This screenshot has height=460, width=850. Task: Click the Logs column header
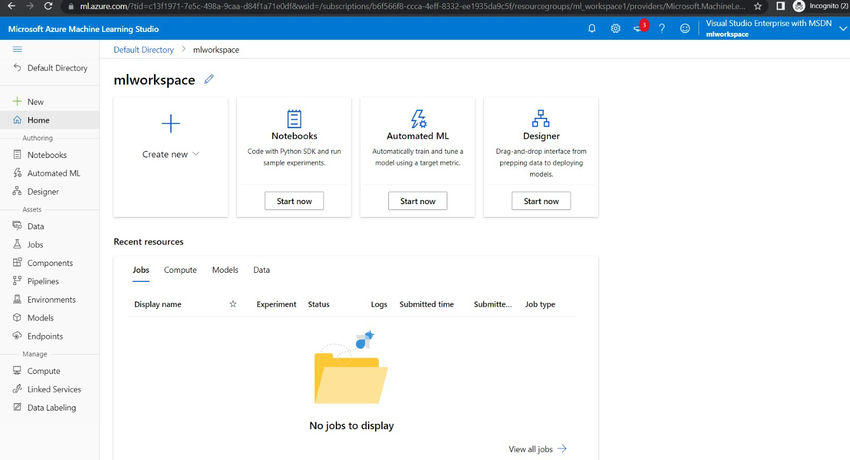click(x=379, y=304)
